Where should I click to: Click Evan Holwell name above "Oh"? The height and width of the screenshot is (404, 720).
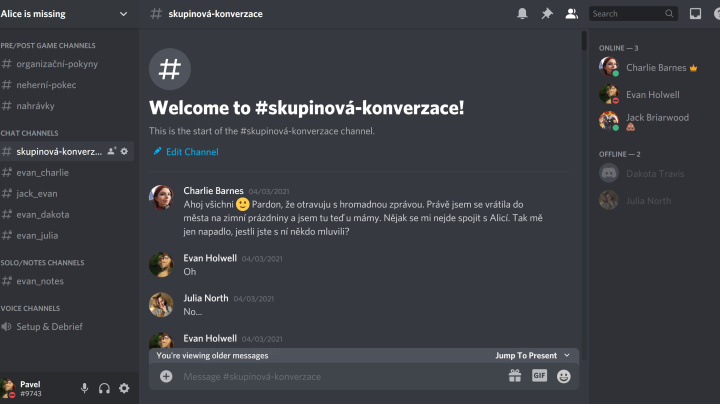pyautogui.click(x=210, y=258)
